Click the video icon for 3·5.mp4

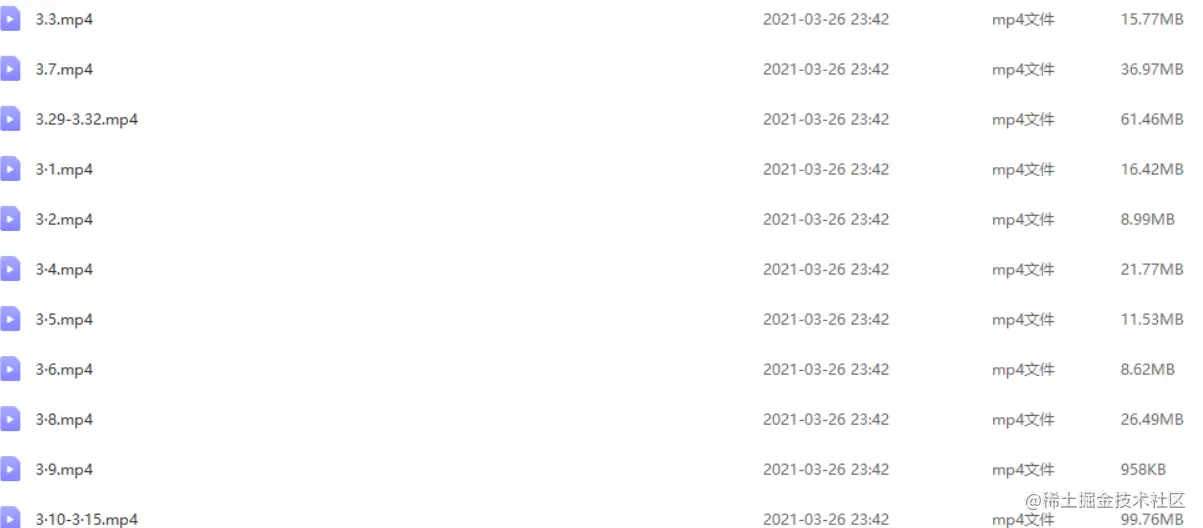click(x=10, y=319)
